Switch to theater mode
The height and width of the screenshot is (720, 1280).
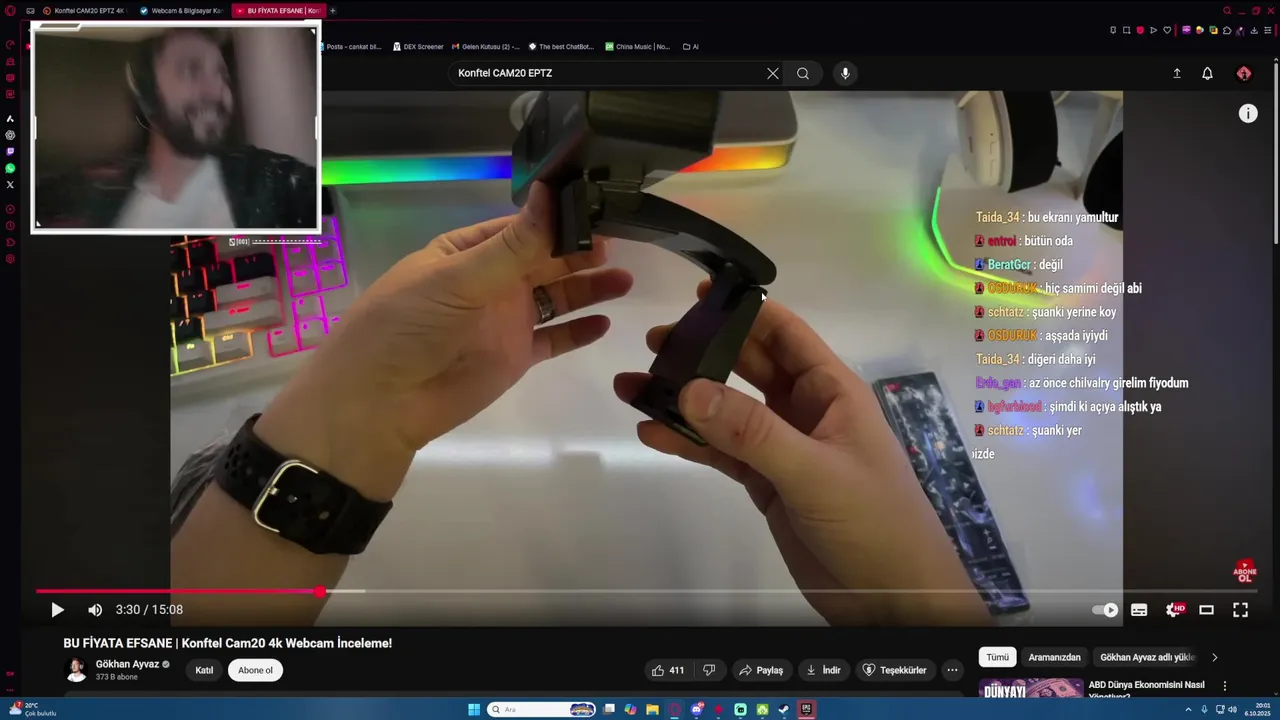click(1207, 610)
